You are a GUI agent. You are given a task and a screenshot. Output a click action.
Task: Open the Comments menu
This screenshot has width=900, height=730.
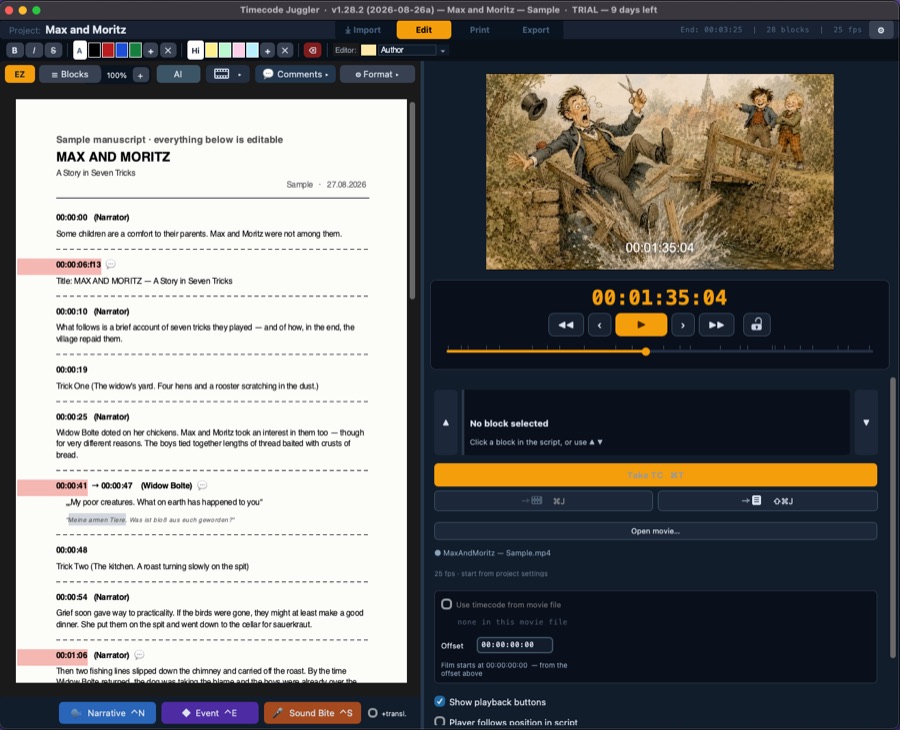[296, 74]
